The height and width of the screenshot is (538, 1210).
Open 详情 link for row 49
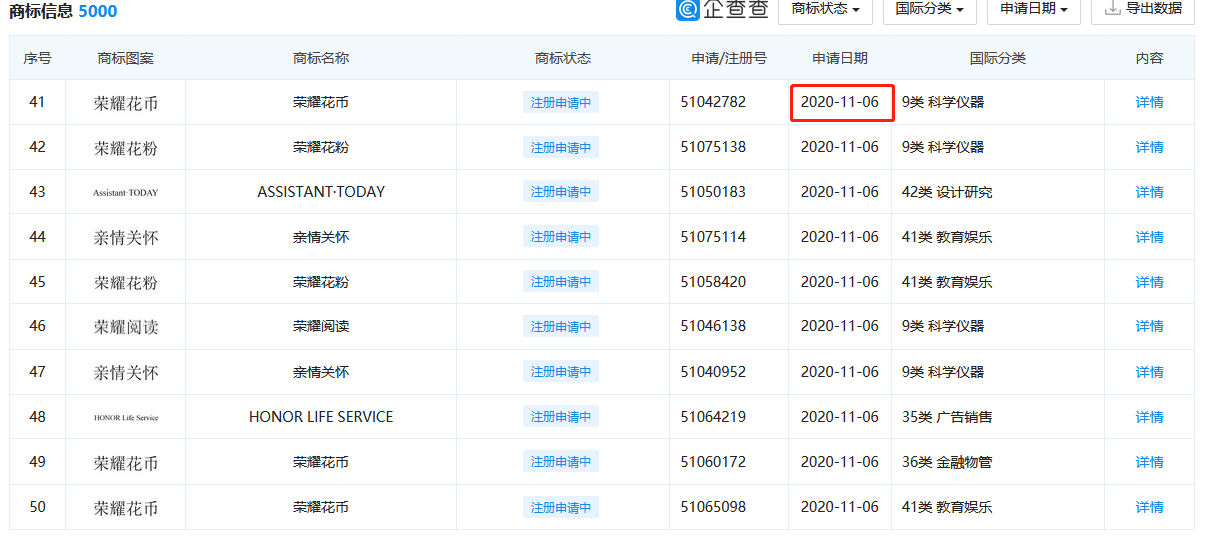pos(1149,462)
